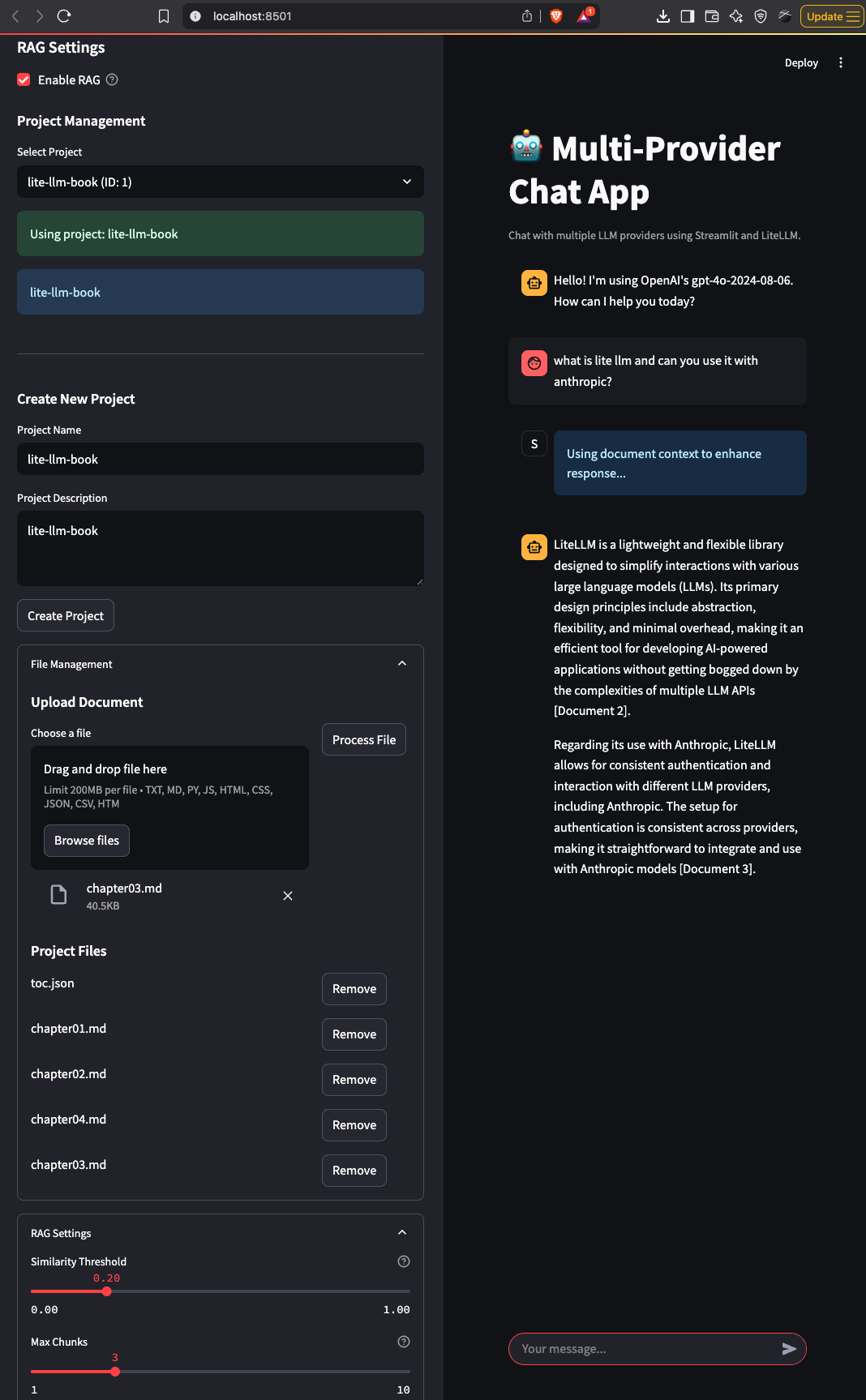Click 'toc.json' file name
The height and width of the screenshot is (1400, 866).
53,983
